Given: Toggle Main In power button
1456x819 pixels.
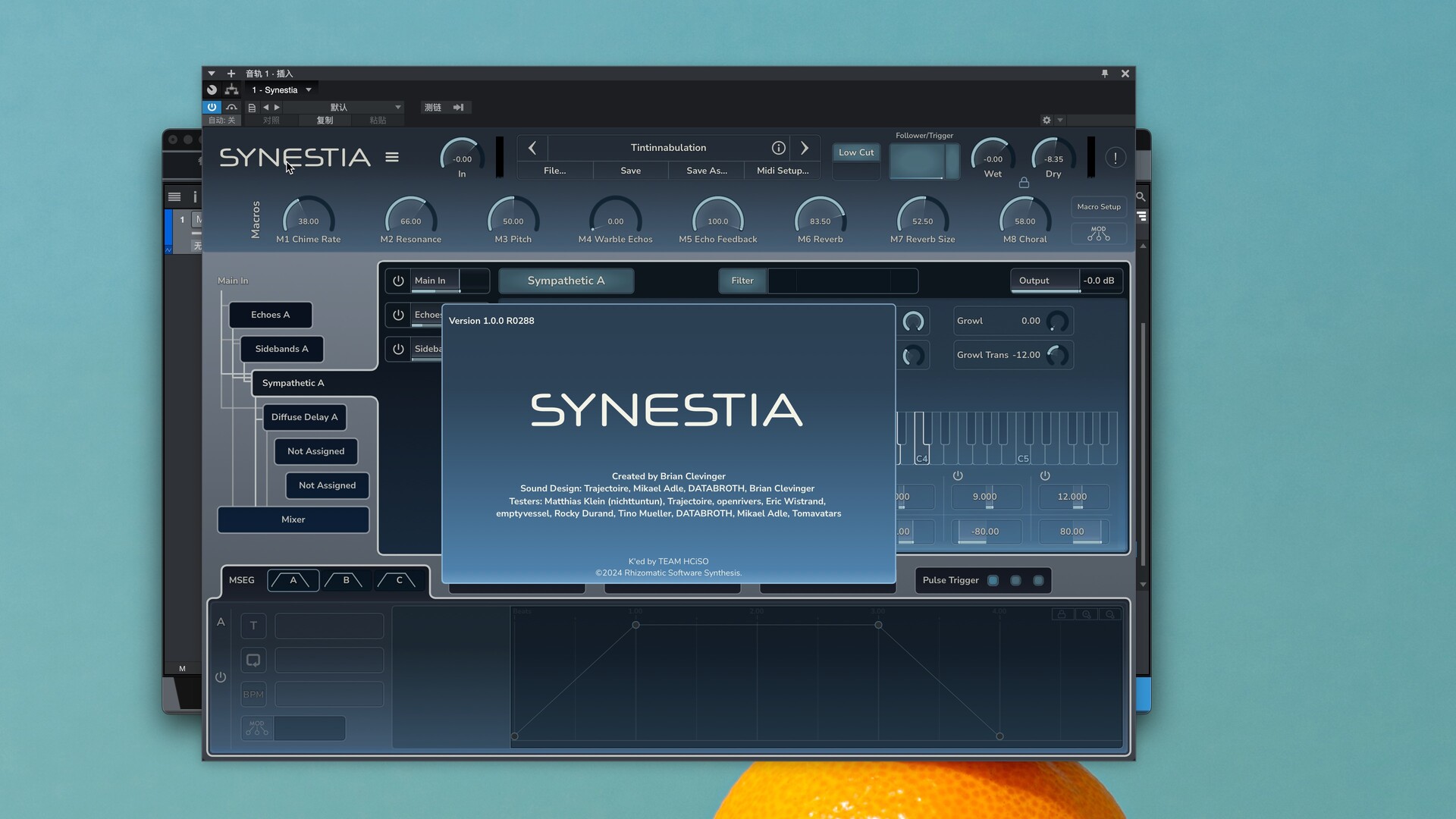Looking at the screenshot, I should click(x=398, y=281).
